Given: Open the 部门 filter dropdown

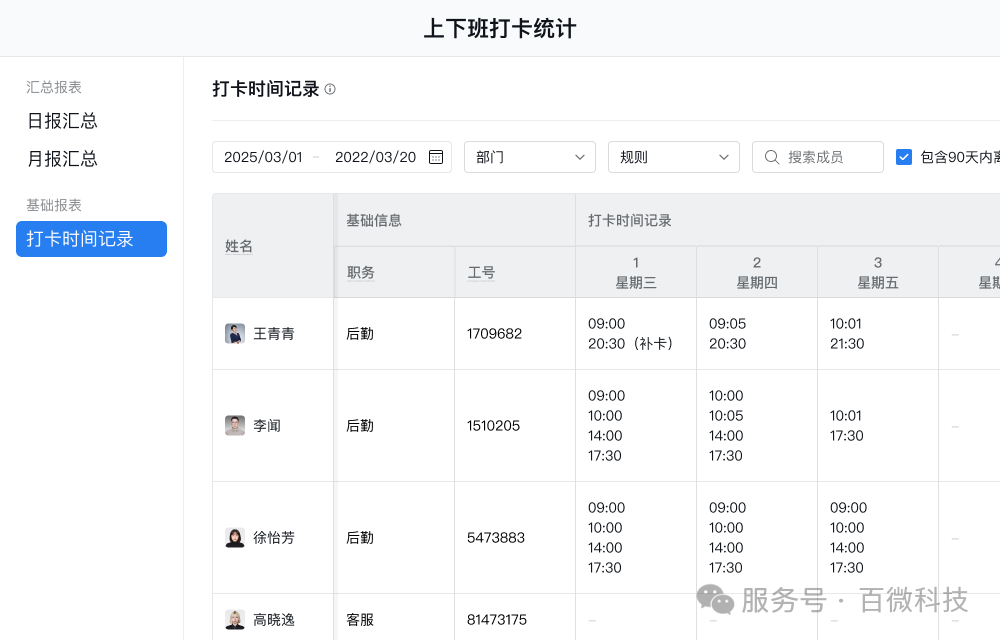Looking at the screenshot, I should coord(530,157).
